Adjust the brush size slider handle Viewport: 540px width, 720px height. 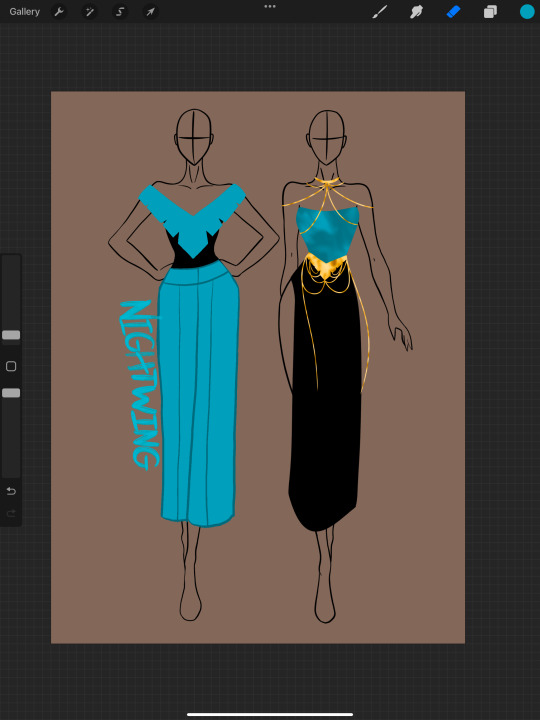click(11, 335)
